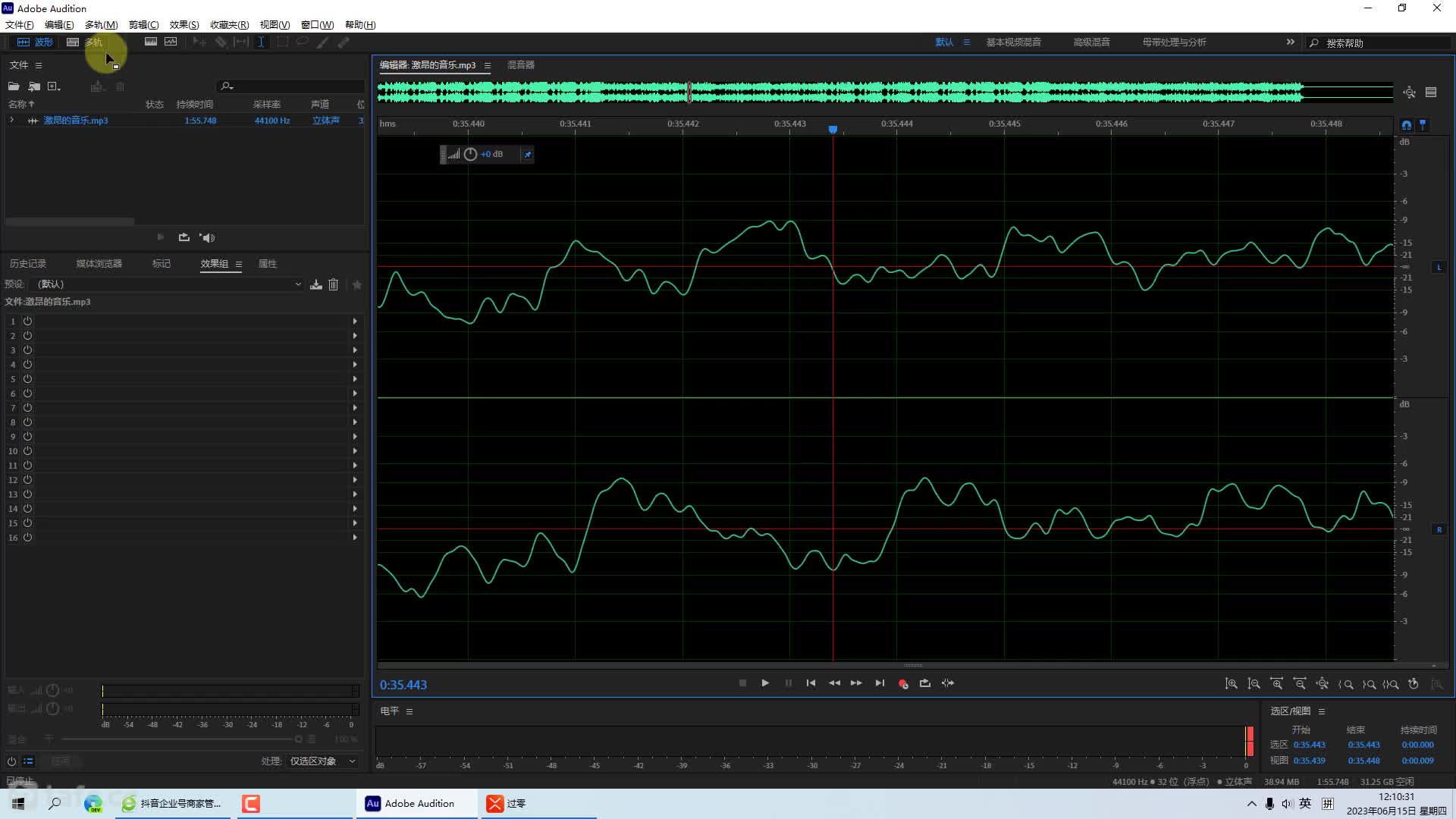Open 处理 仅选区对象 dropdown
Screen dimensions: 1456x819
point(322,761)
